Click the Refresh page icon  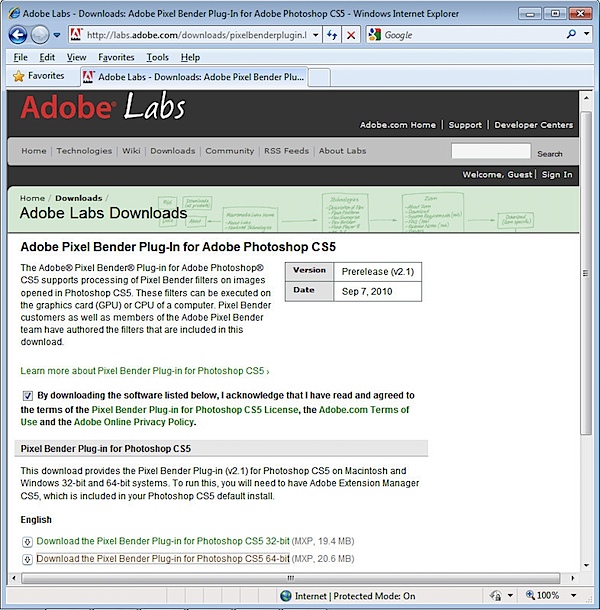tap(332, 35)
